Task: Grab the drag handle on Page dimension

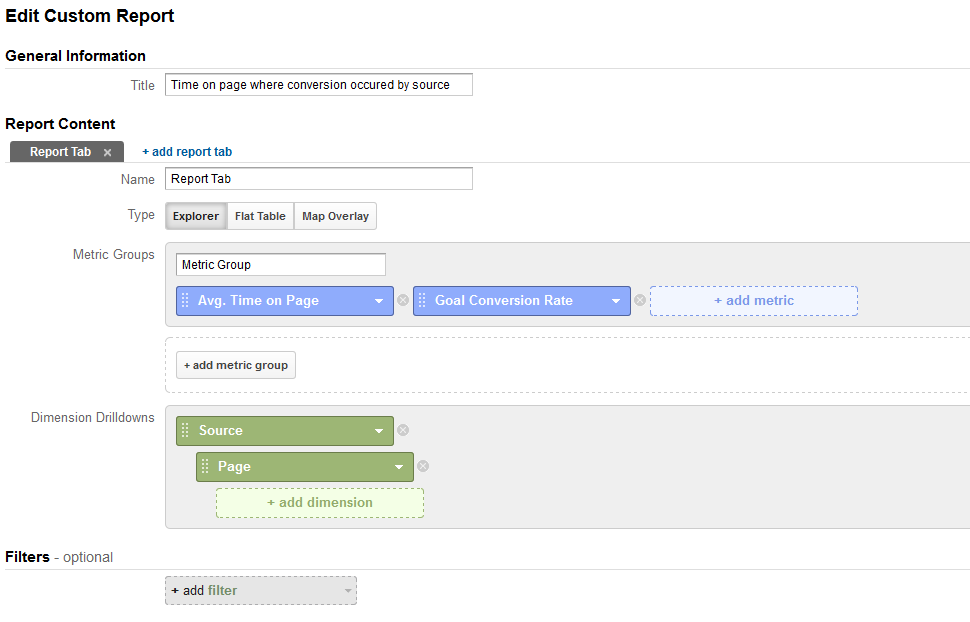Action: (205, 466)
